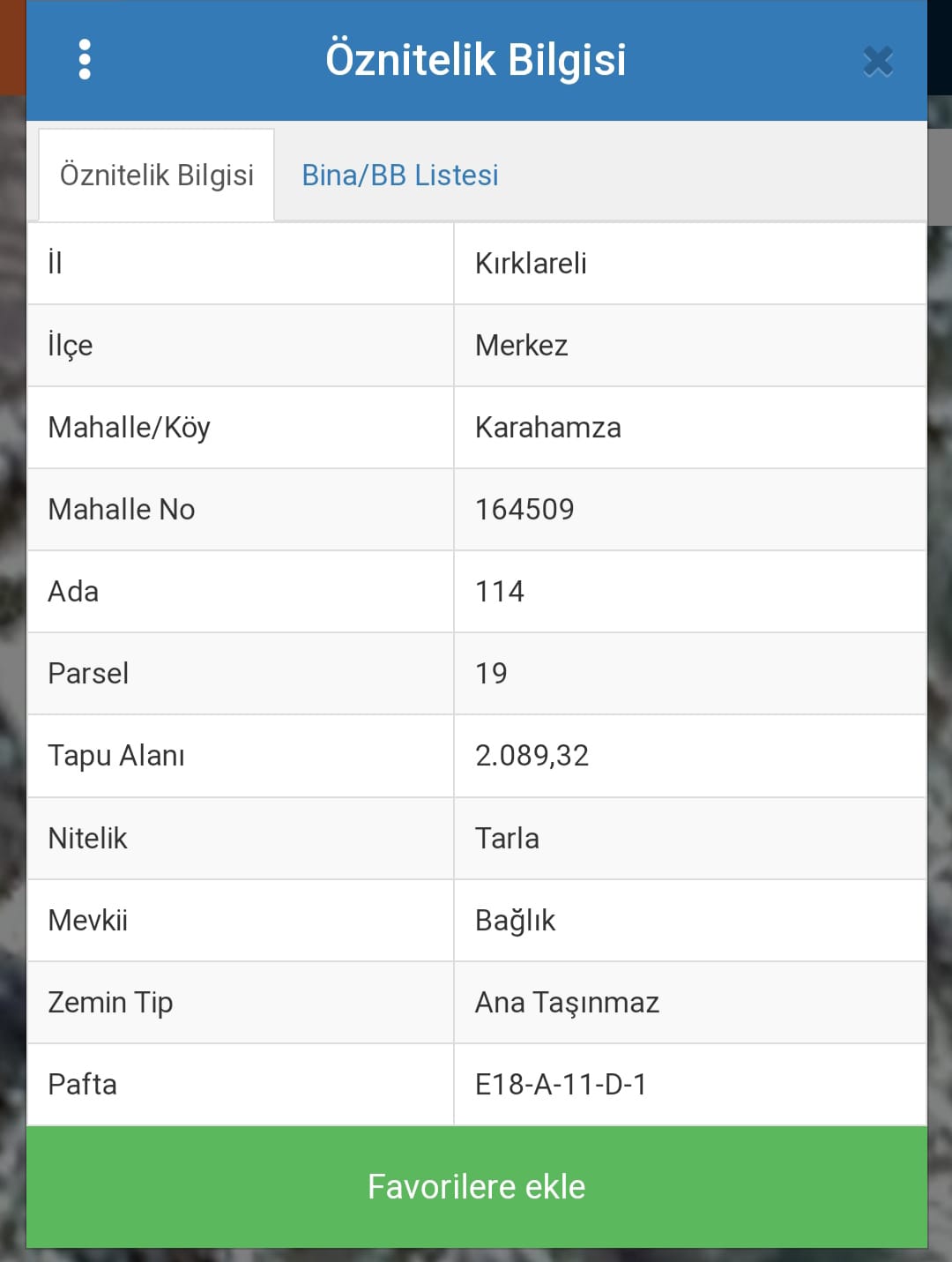
Task: Click Mahalle No value 164509
Action: [524, 509]
